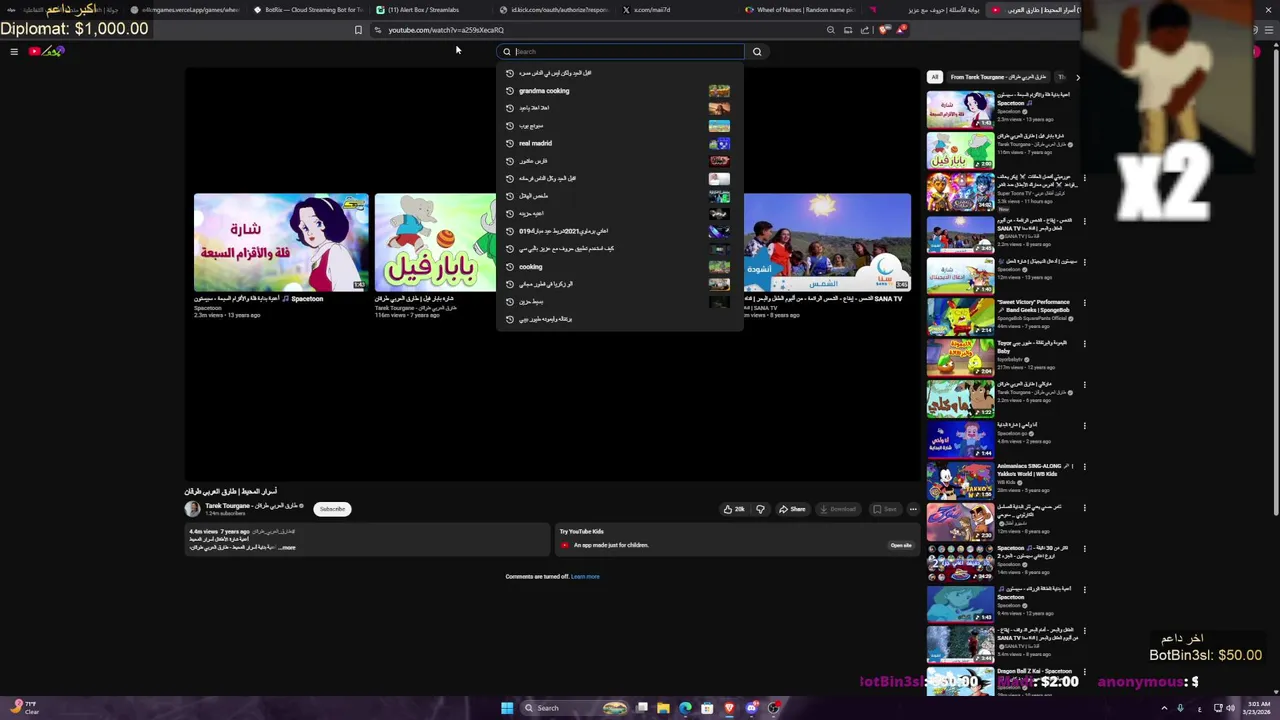Open Brave browser from taskbar
The width and height of the screenshot is (1280, 720).
[x=729, y=708]
